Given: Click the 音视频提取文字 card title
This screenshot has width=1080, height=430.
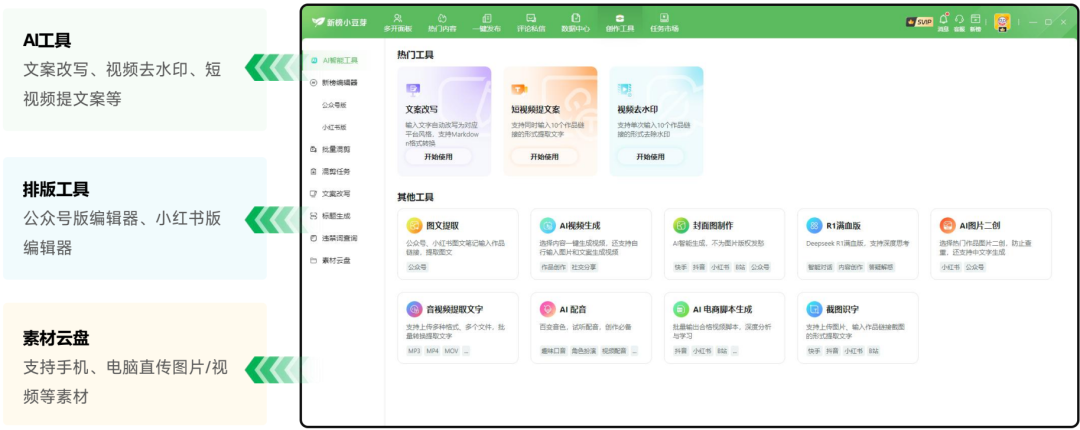Looking at the screenshot, I should tap(455, 309).
